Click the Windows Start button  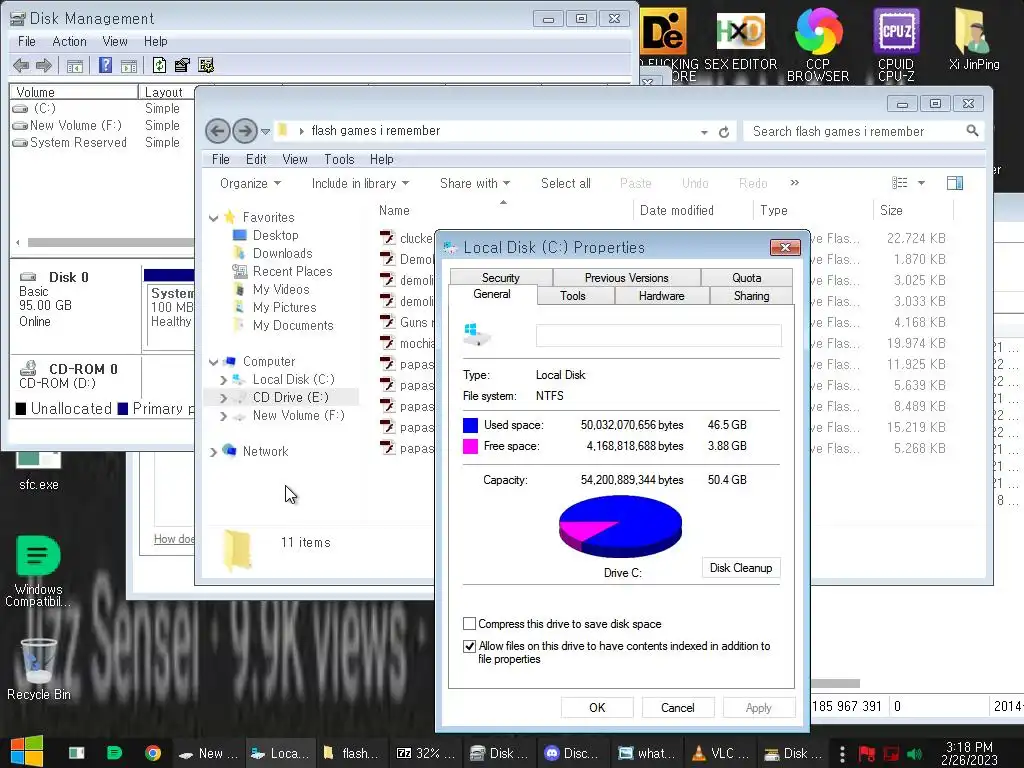(27, 752)
